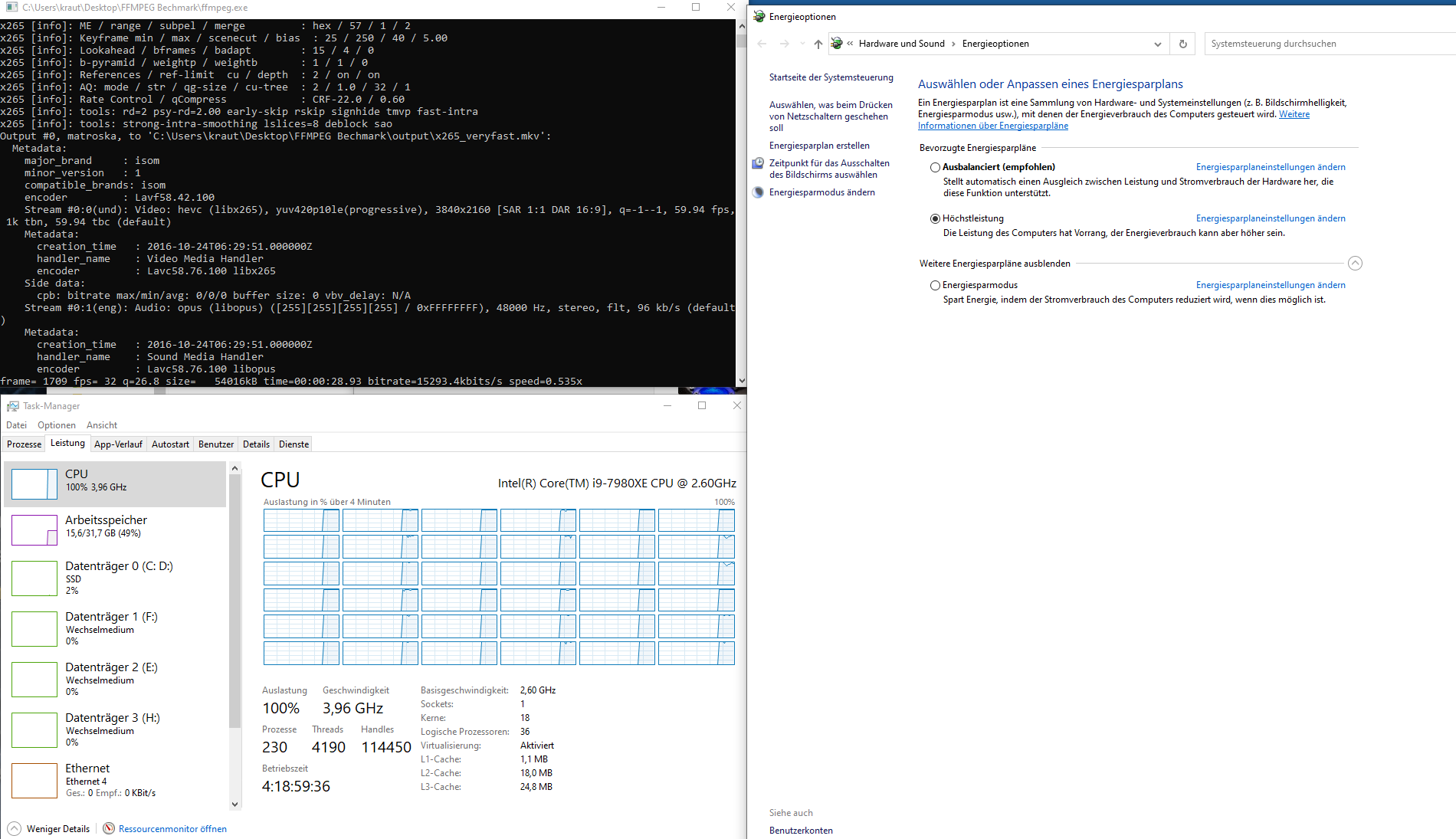
Task: Open Benutzerkonten link under Siehe auch
Action: (x=801, y=831)
